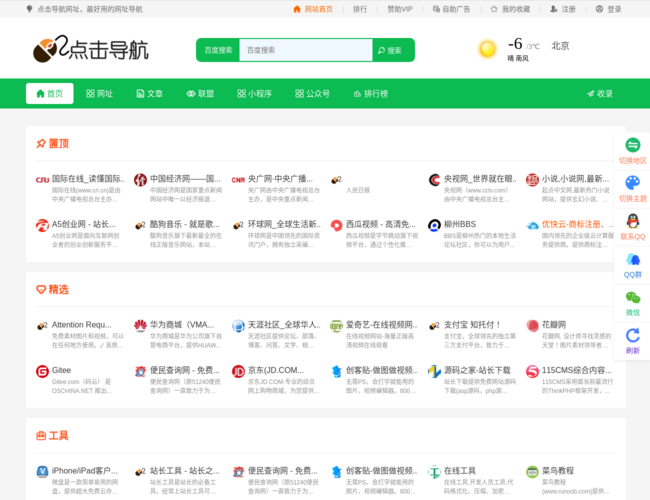
Task: Click the green 搜索 search button
Action: 390,50
